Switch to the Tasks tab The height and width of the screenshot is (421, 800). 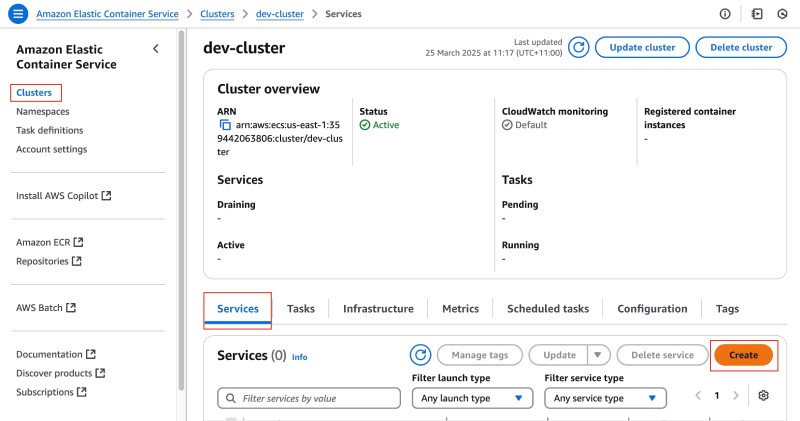tap(301, 309)
